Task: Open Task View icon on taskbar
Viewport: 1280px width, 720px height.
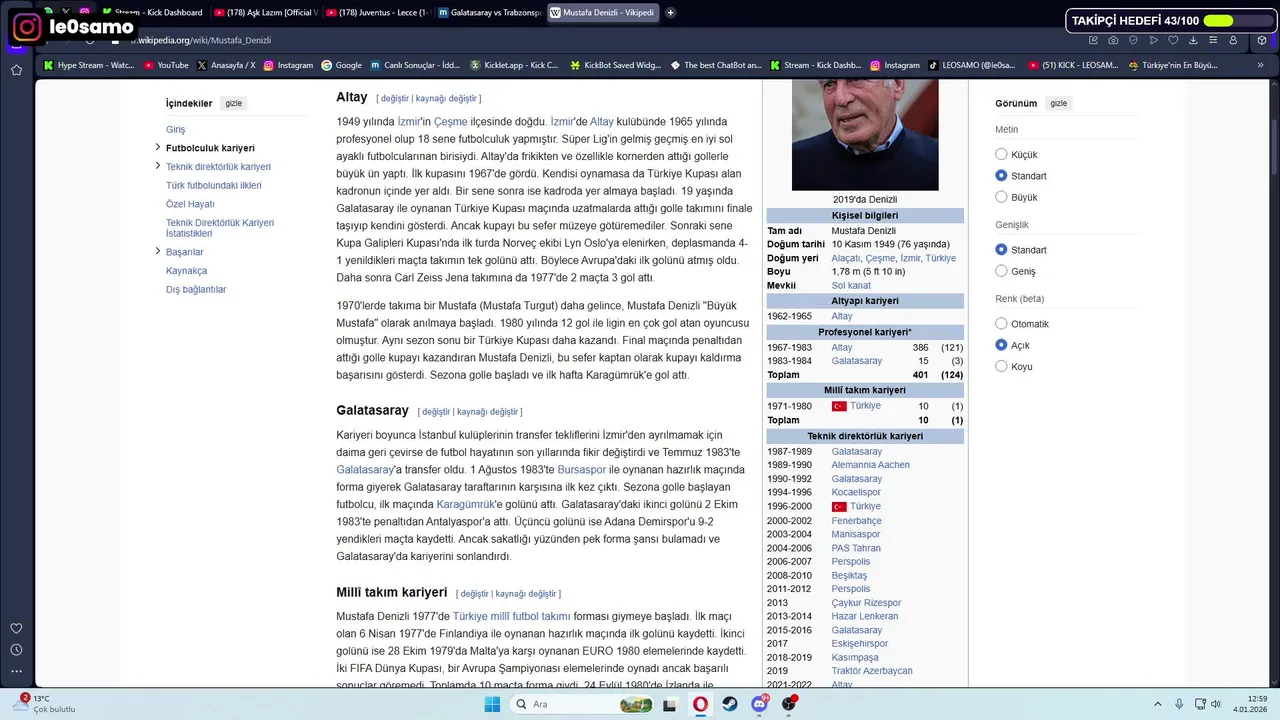Action: [670, 704]
